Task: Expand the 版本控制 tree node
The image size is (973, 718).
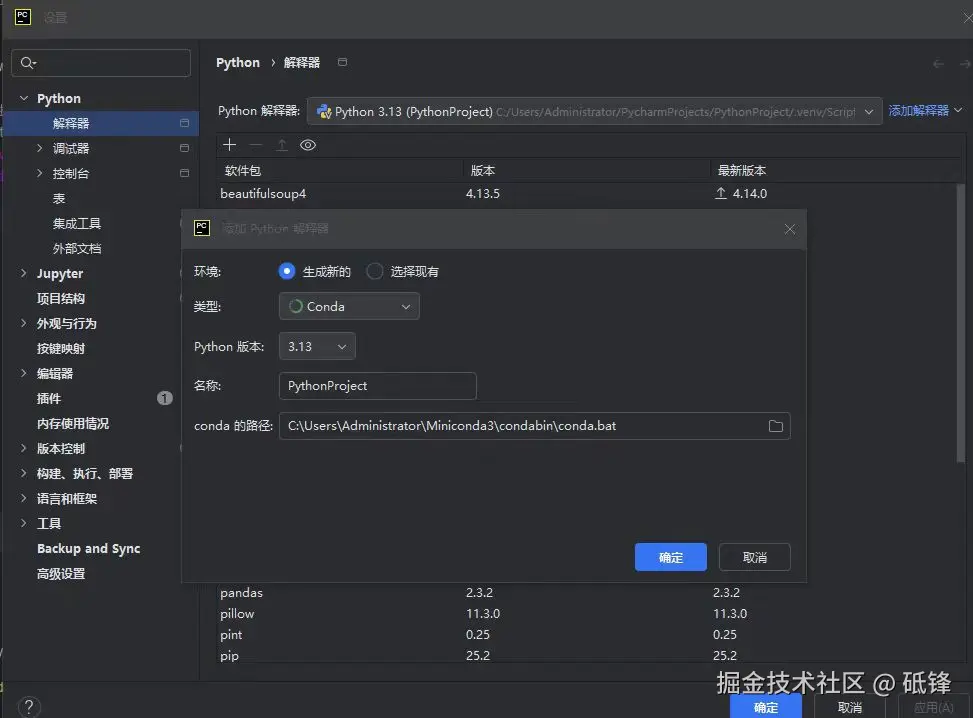Action: click(24, 448)
